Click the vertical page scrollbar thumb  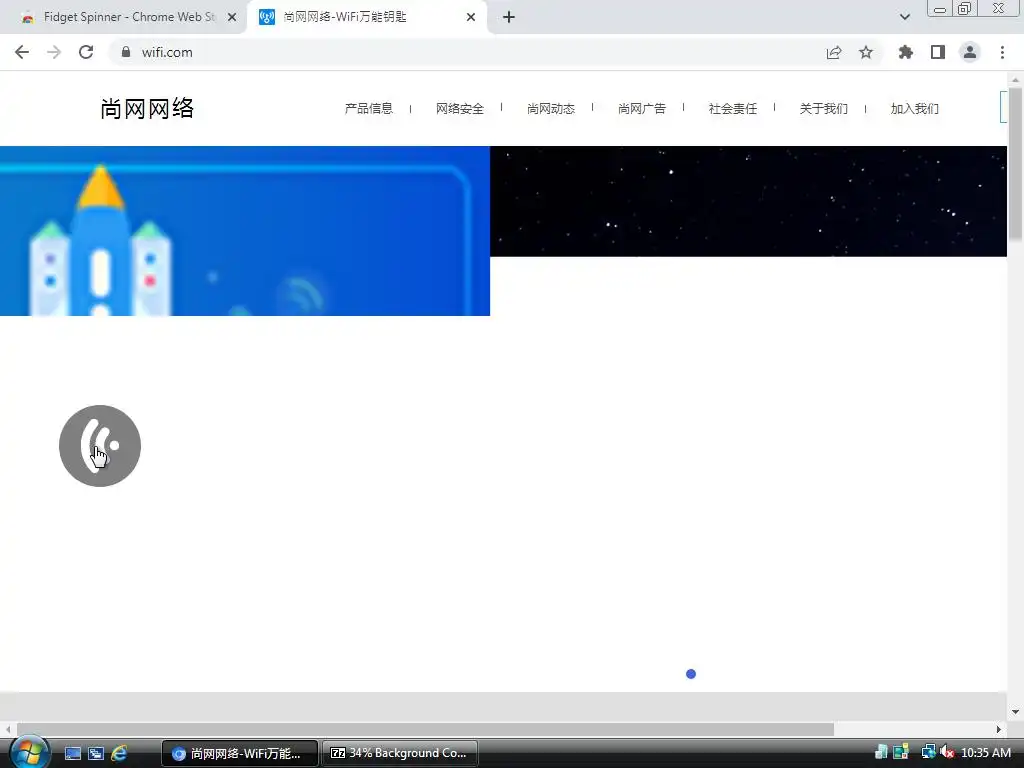point(1015,163)
